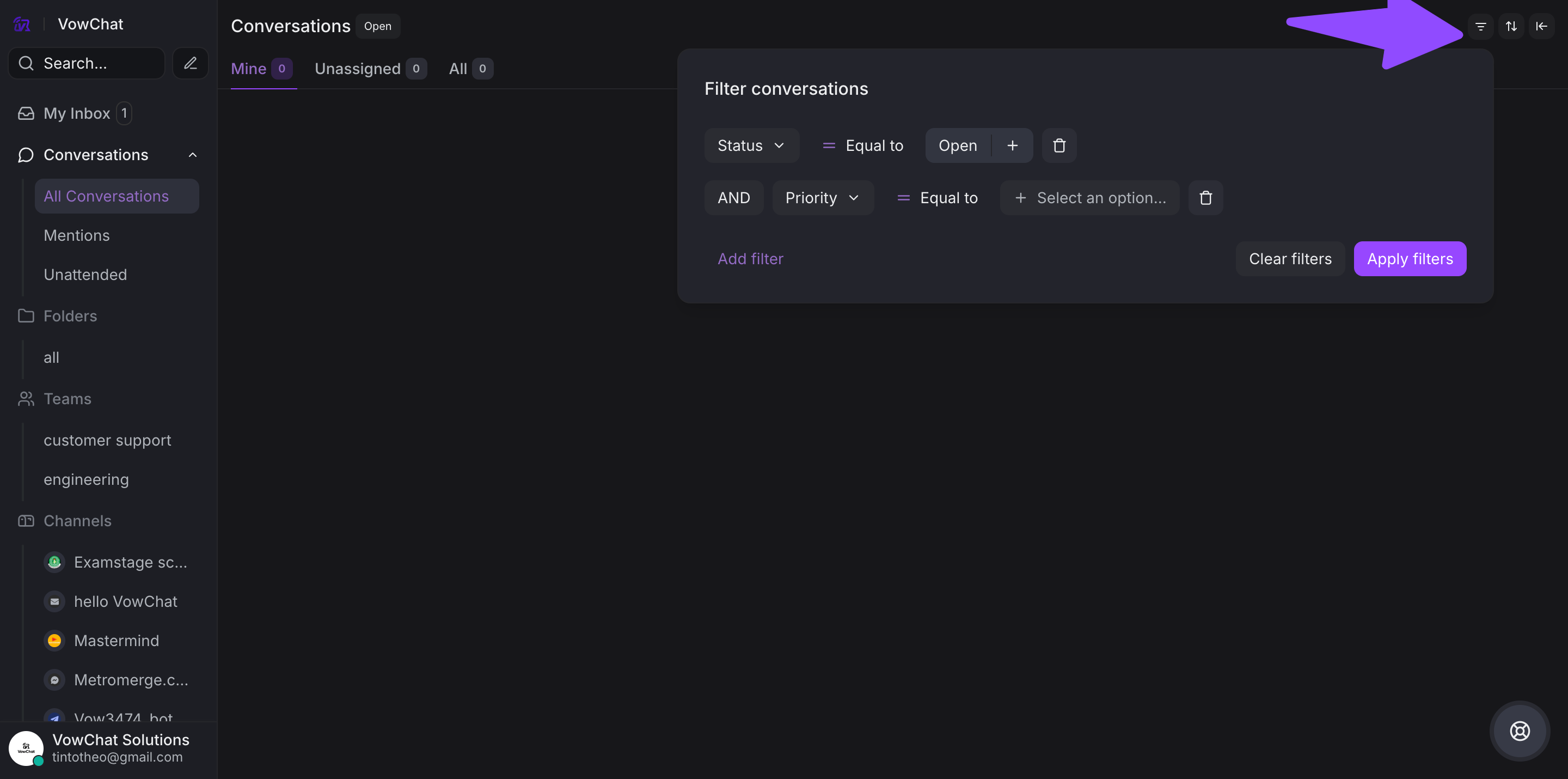Open the help lifebuoy widget
Screen dimensions: 1568x779
tap(1520, 731)
